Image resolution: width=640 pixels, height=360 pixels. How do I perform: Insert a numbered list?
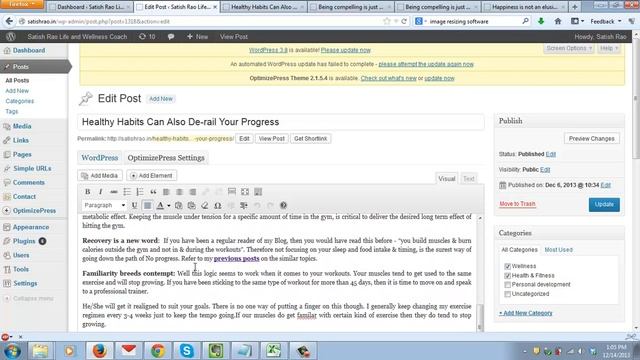click(x=140, y=192)
